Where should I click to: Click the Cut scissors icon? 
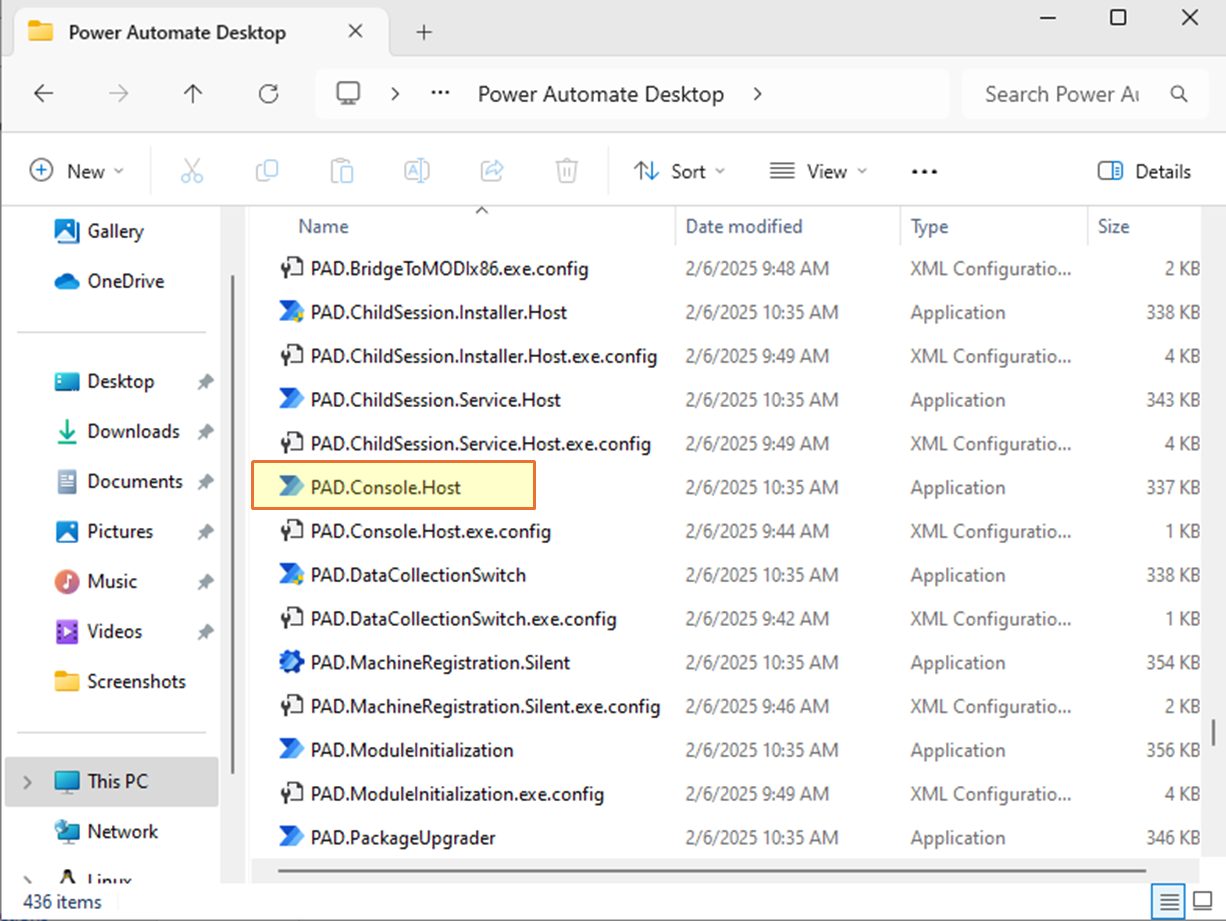[192, 171]
